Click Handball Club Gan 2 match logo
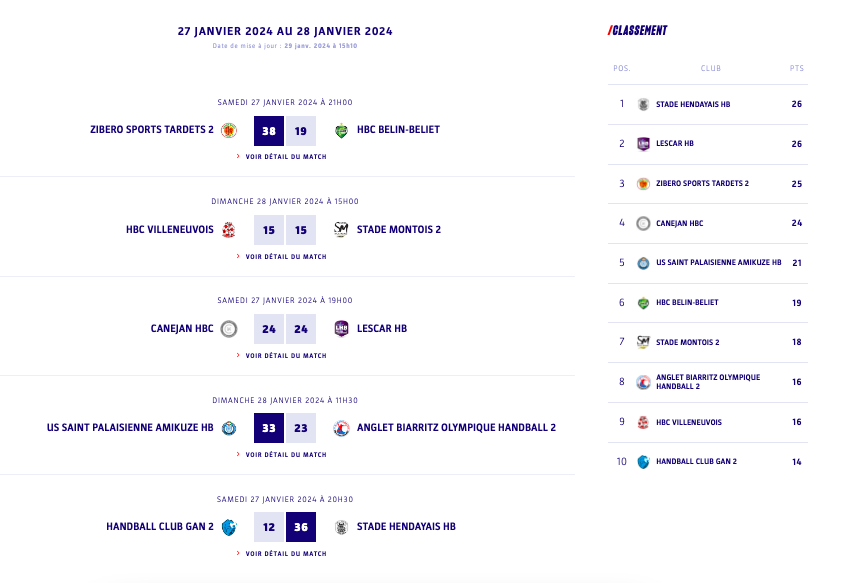This screenshot has height=583, width=853. 229,527
